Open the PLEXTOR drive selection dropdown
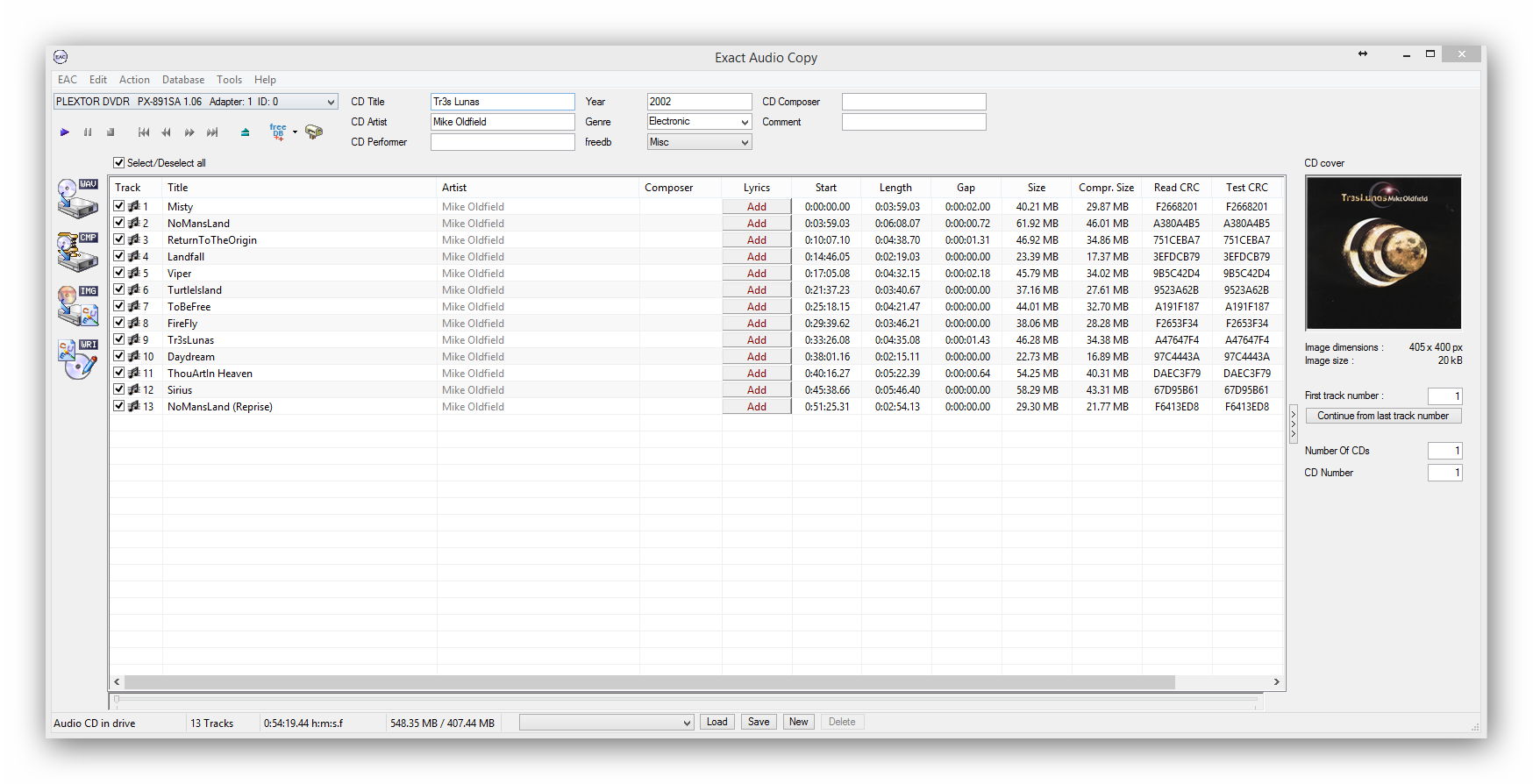Image resolution: width=1533 pixels, height=784 pixels. click(330, 103)
